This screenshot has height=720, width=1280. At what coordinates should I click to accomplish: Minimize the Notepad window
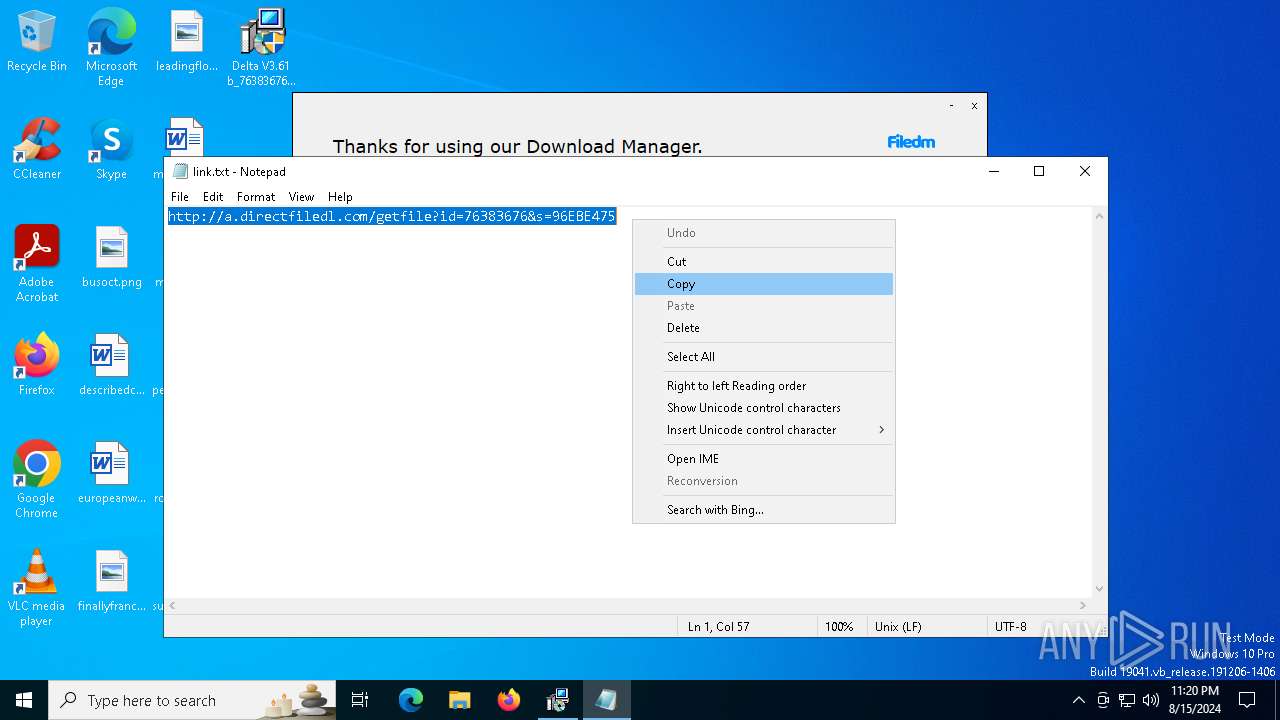(x=994, y=171)
